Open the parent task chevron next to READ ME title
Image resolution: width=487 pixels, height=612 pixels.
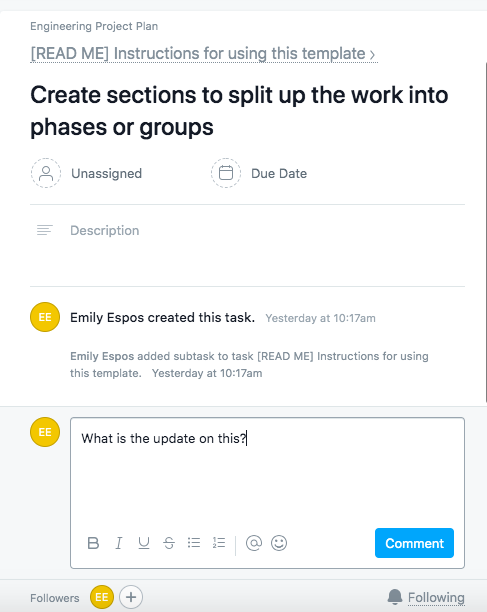click(x=372, y=54)
